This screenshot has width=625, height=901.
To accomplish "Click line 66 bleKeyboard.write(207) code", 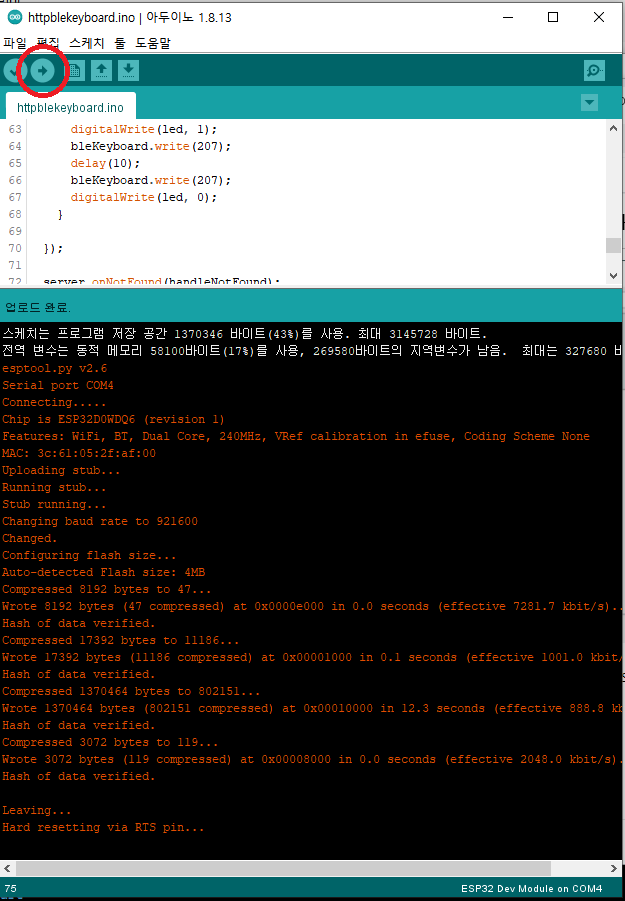I will (151, 180).
